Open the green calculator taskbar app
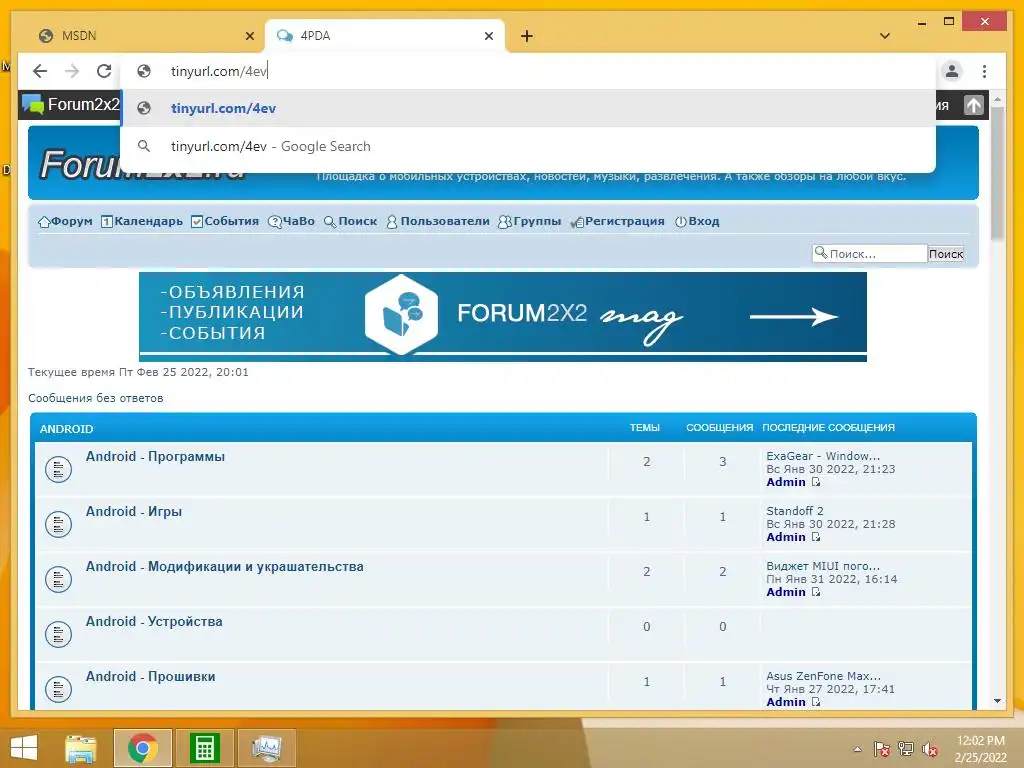1024x768 pixels. tap(204, 748)
